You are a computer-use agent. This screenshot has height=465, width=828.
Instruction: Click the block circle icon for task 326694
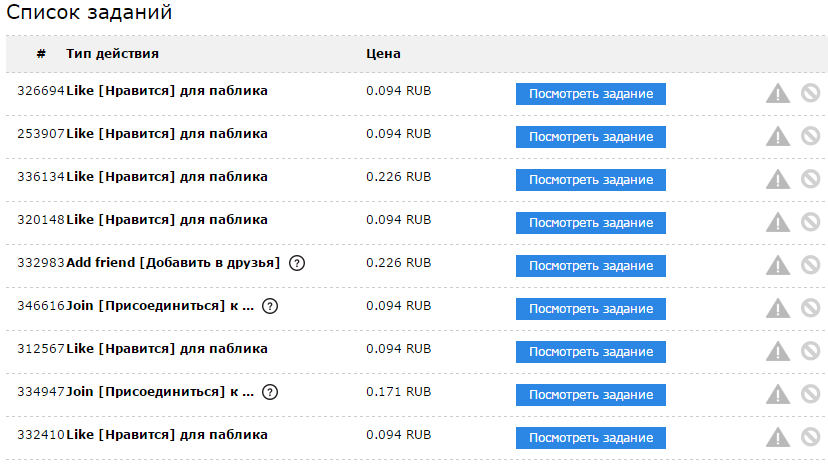[810, 93]
